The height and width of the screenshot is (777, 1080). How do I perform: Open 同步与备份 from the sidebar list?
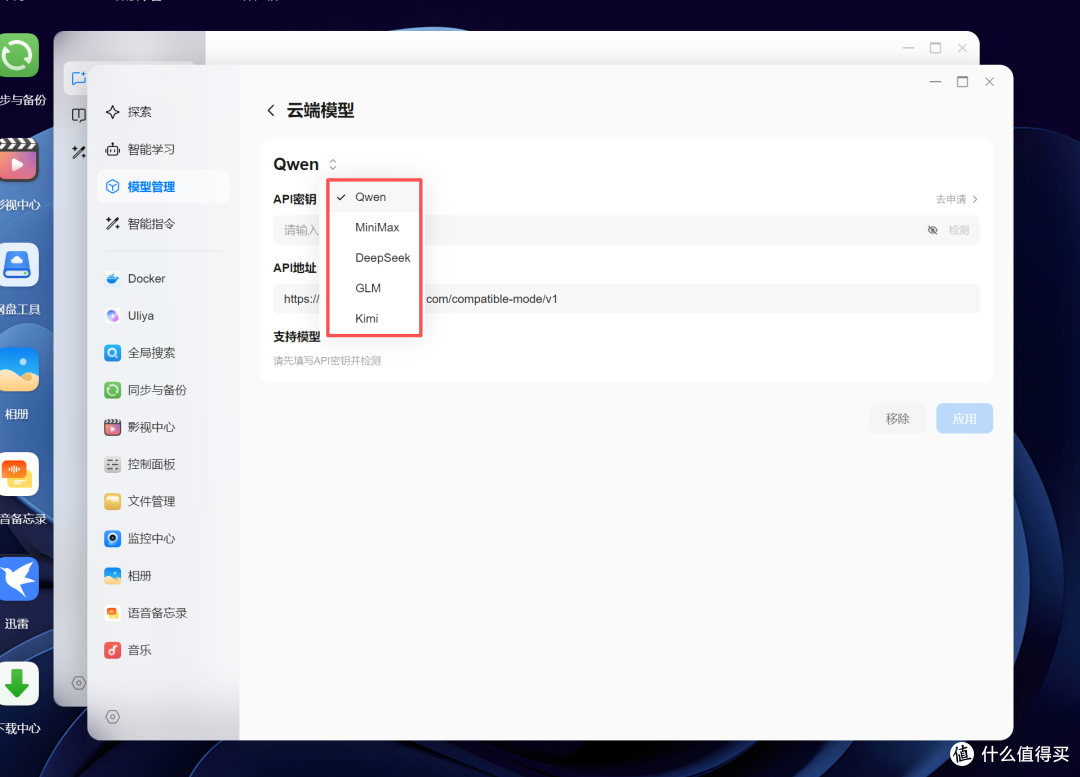point(163,390)
